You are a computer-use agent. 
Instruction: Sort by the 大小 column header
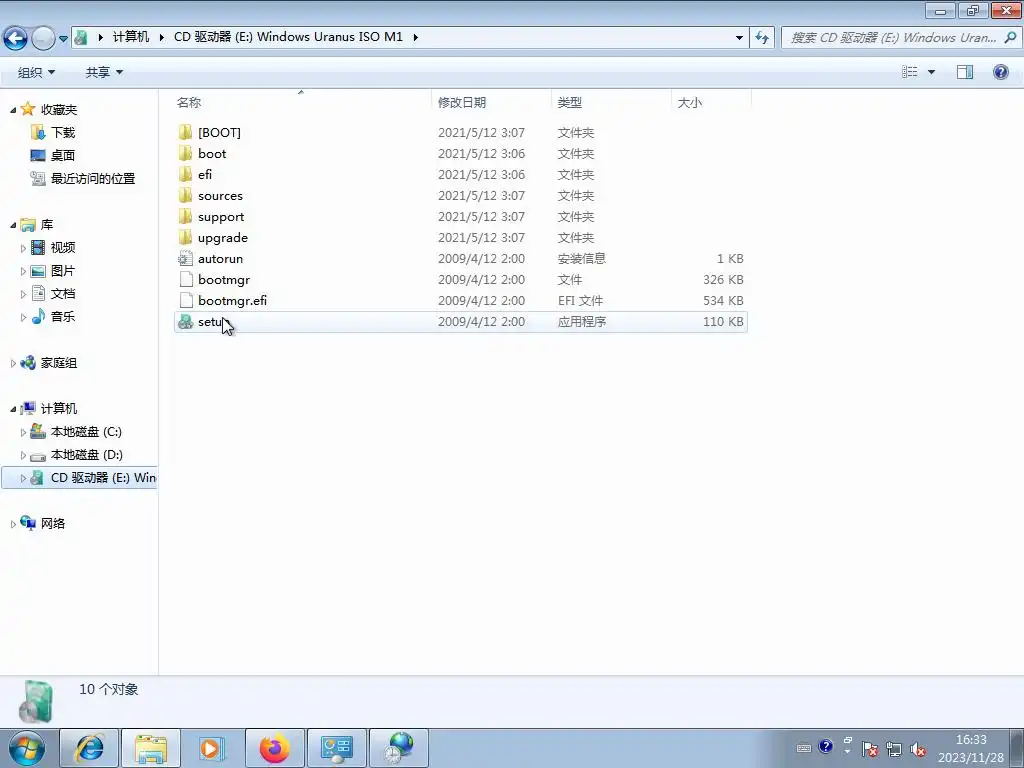(x=711, y=103)
